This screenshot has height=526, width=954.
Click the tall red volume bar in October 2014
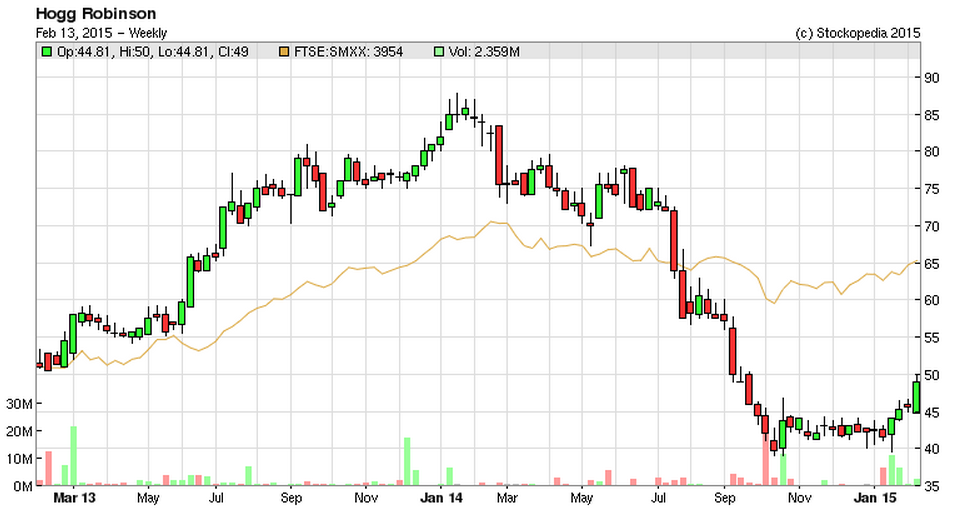coord(765,459)
